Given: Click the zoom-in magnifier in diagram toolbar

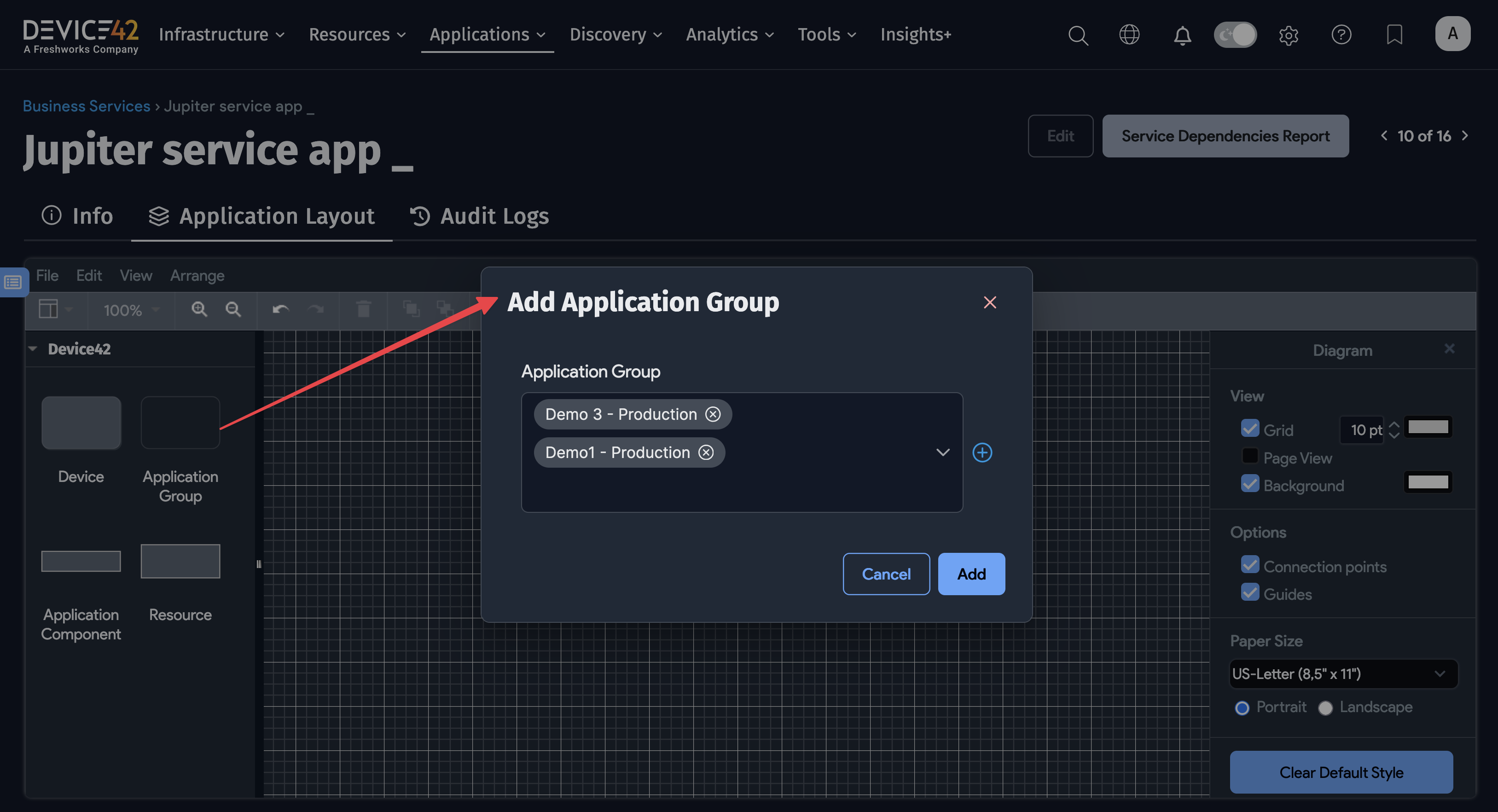Looking at the screenshot, I should pyautogui.click(x=199, y=309).
